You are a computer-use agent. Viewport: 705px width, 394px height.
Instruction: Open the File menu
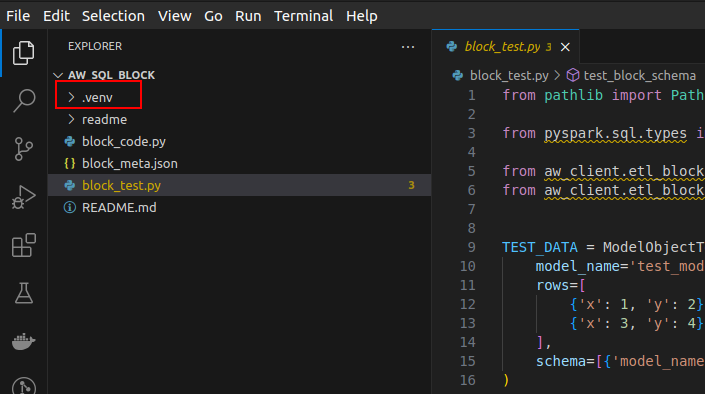tap(18, 16)
